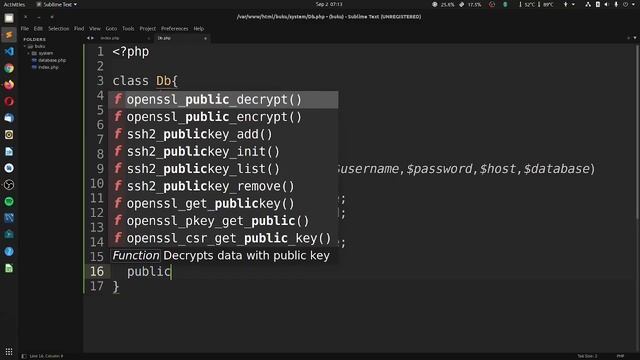
Task: Open the Find menu
Action: pyautogui.click(x=79, y=29)
